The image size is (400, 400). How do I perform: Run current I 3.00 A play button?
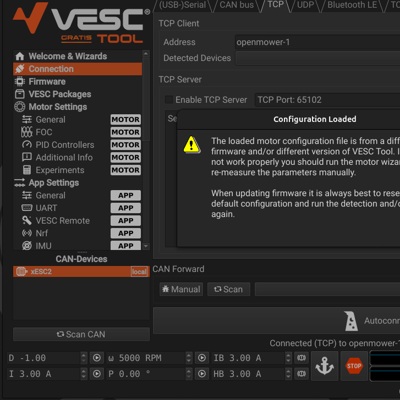pos(97,374)
